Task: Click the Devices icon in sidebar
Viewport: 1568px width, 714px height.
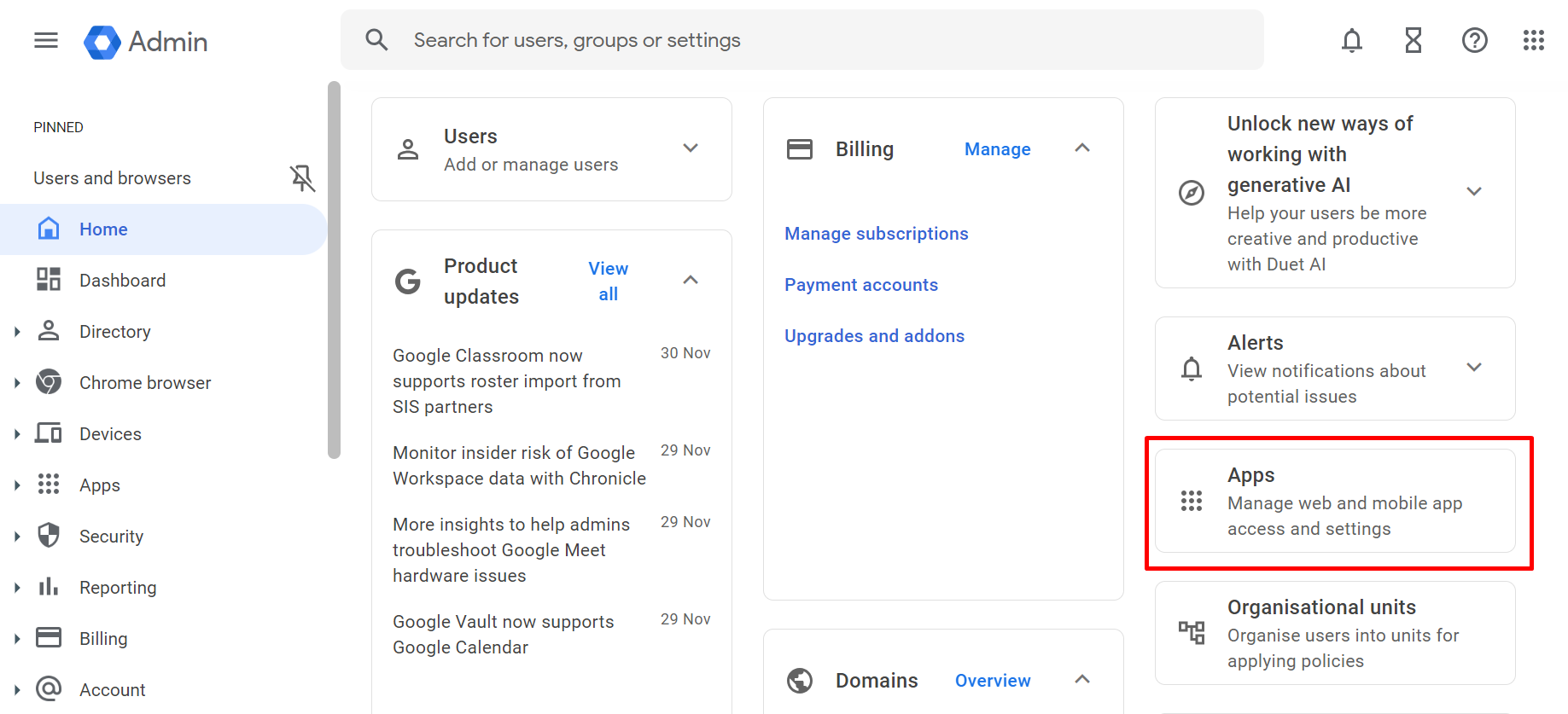Action: click(49, 433)
